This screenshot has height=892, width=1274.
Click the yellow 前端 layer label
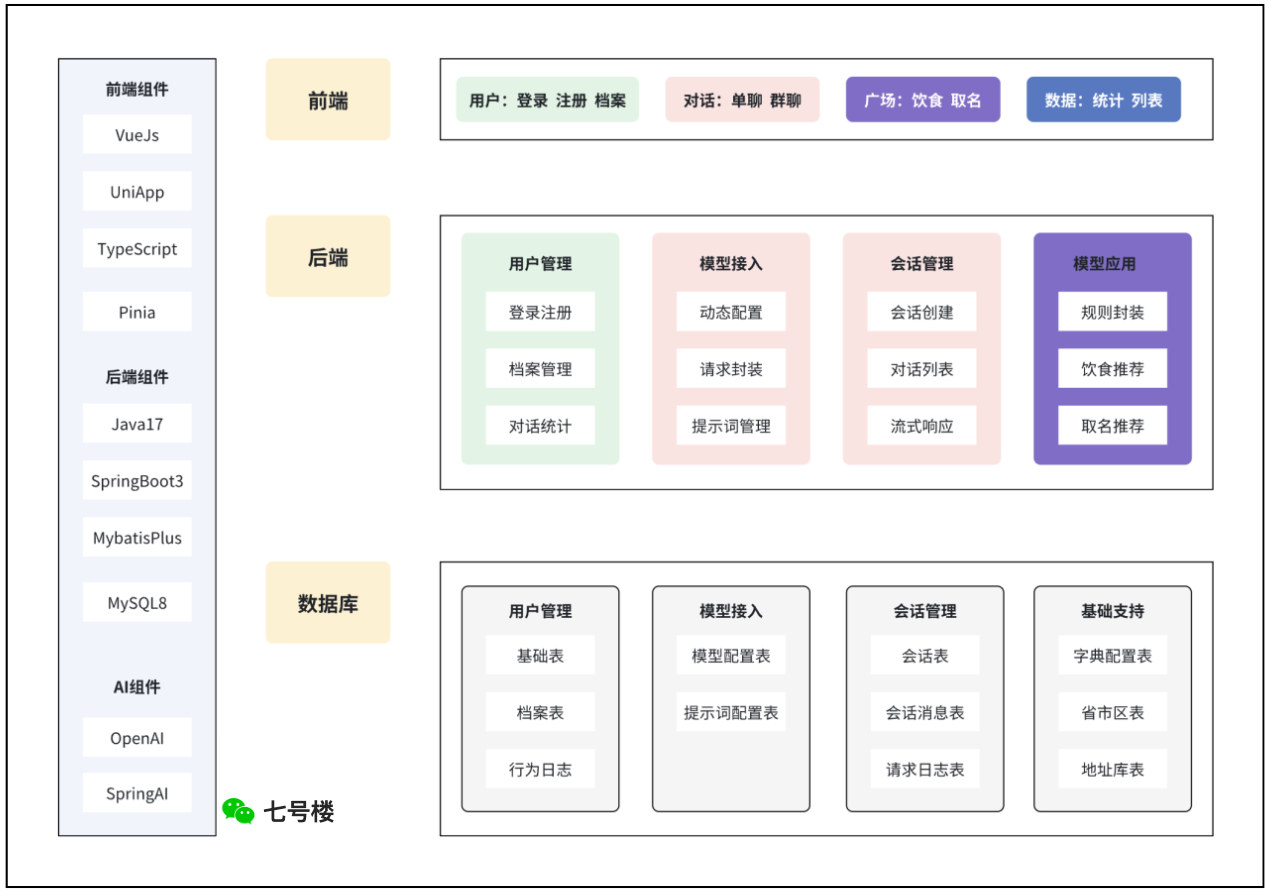click(x=328, y=100)
